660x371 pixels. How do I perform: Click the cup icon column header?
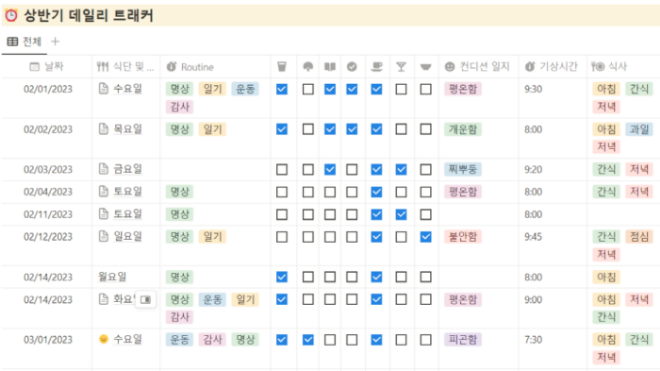pyautogui.click(x=282, y=67)
